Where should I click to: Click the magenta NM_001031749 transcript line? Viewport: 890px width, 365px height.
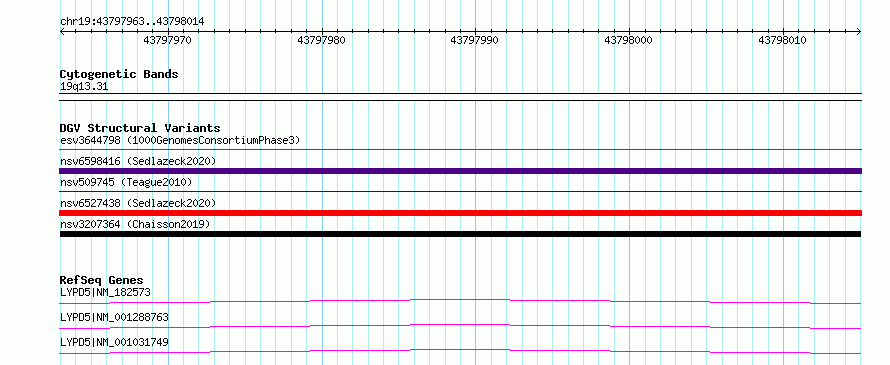(x=461, y=351)
